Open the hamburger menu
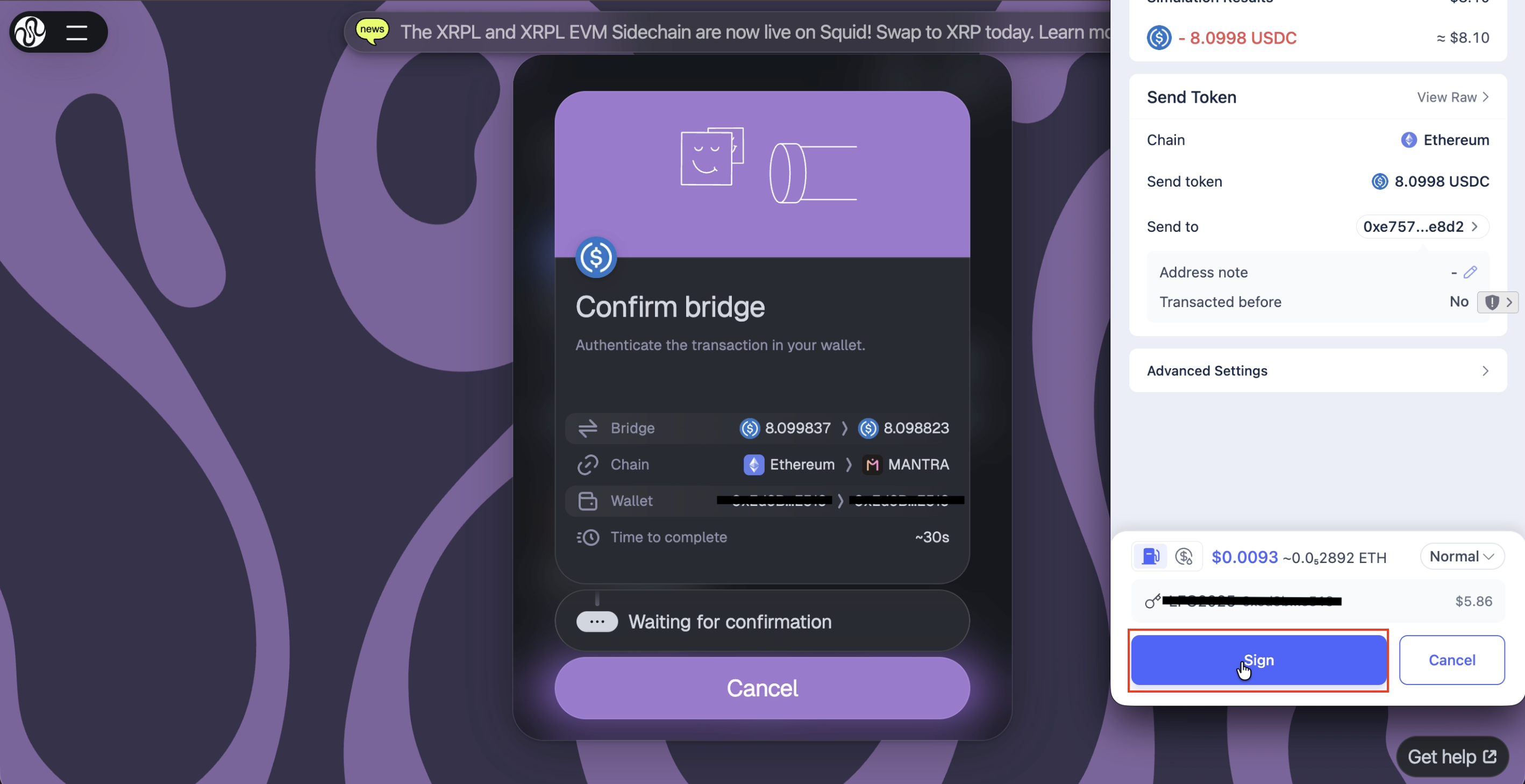 (77, 32)
